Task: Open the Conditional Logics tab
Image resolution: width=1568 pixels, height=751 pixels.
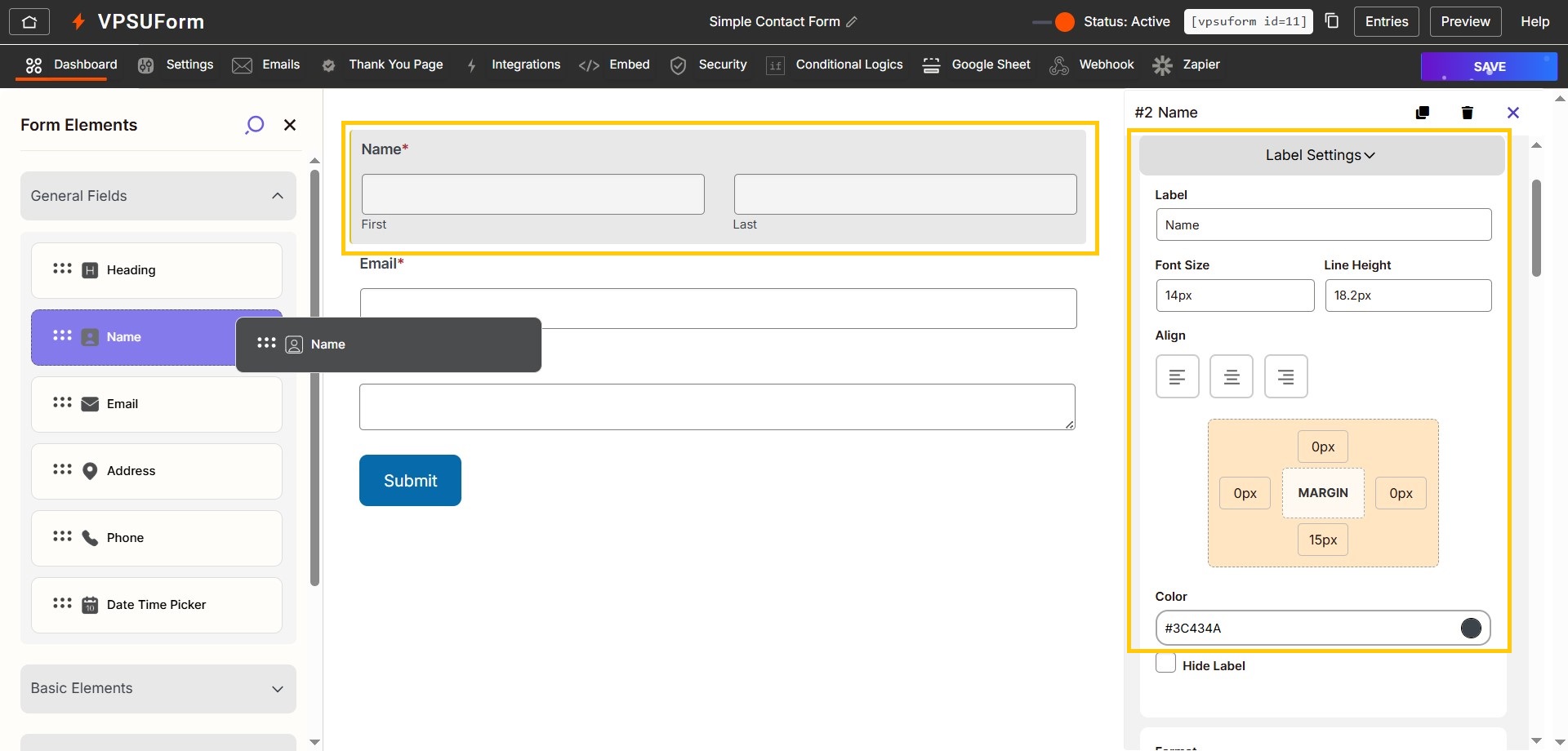Action: 834,64
